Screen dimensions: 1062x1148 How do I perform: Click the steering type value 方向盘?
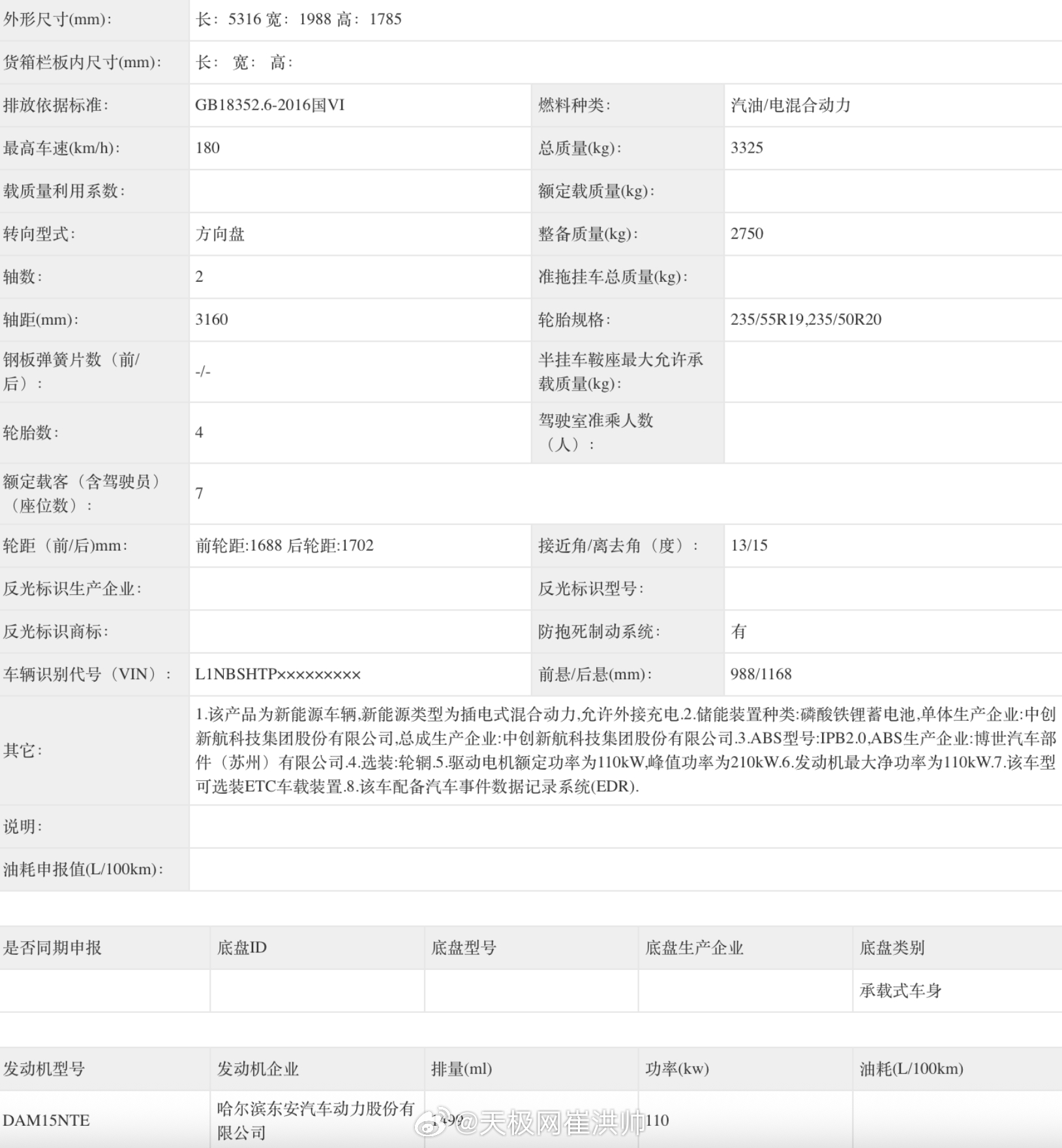click(x=220, y=234)
